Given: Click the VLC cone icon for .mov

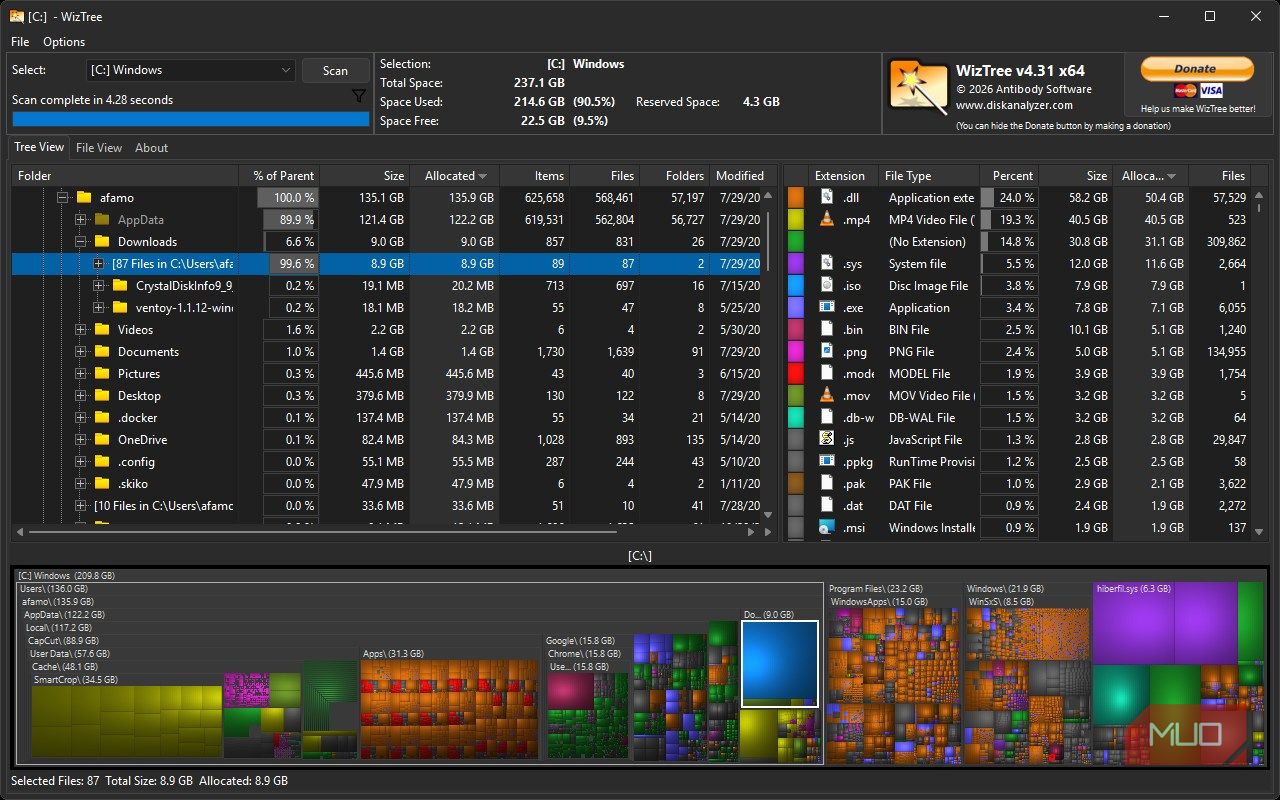Looking at the screenshot, I should coord(827,396).
